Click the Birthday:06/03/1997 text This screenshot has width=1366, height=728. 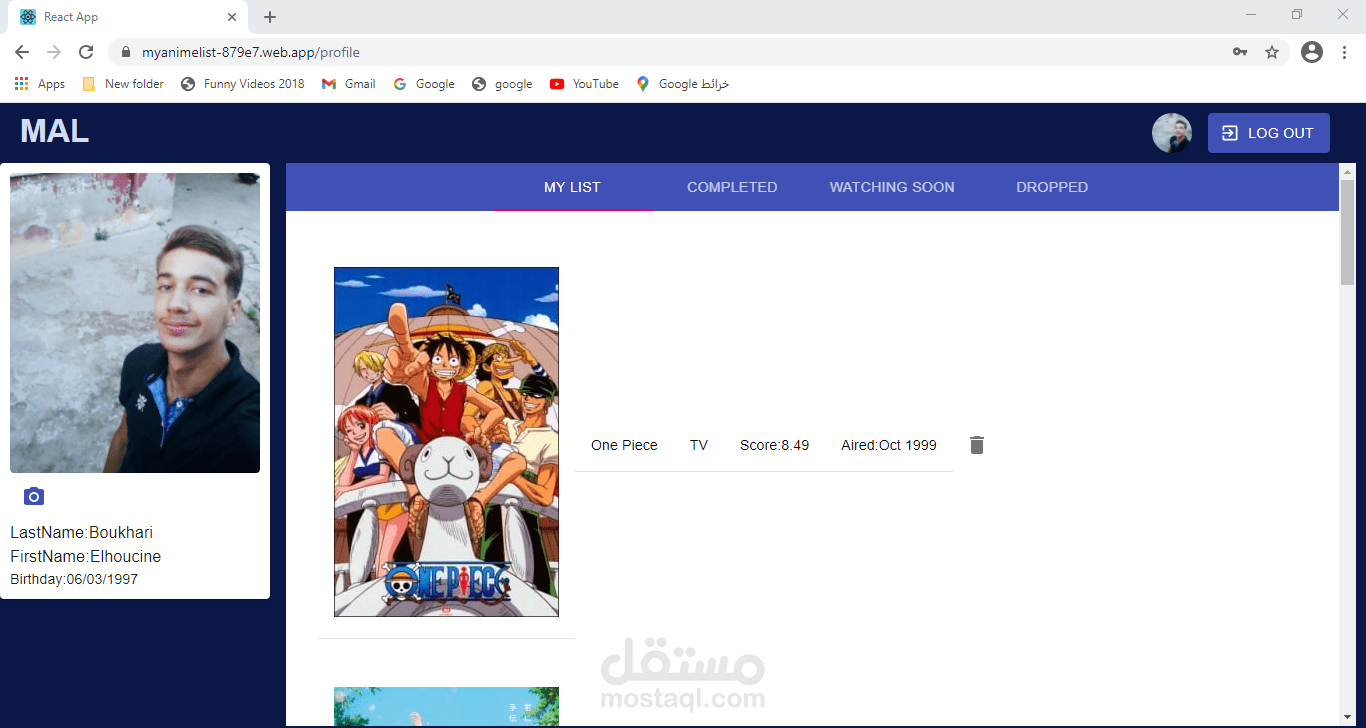click(74, 580)
